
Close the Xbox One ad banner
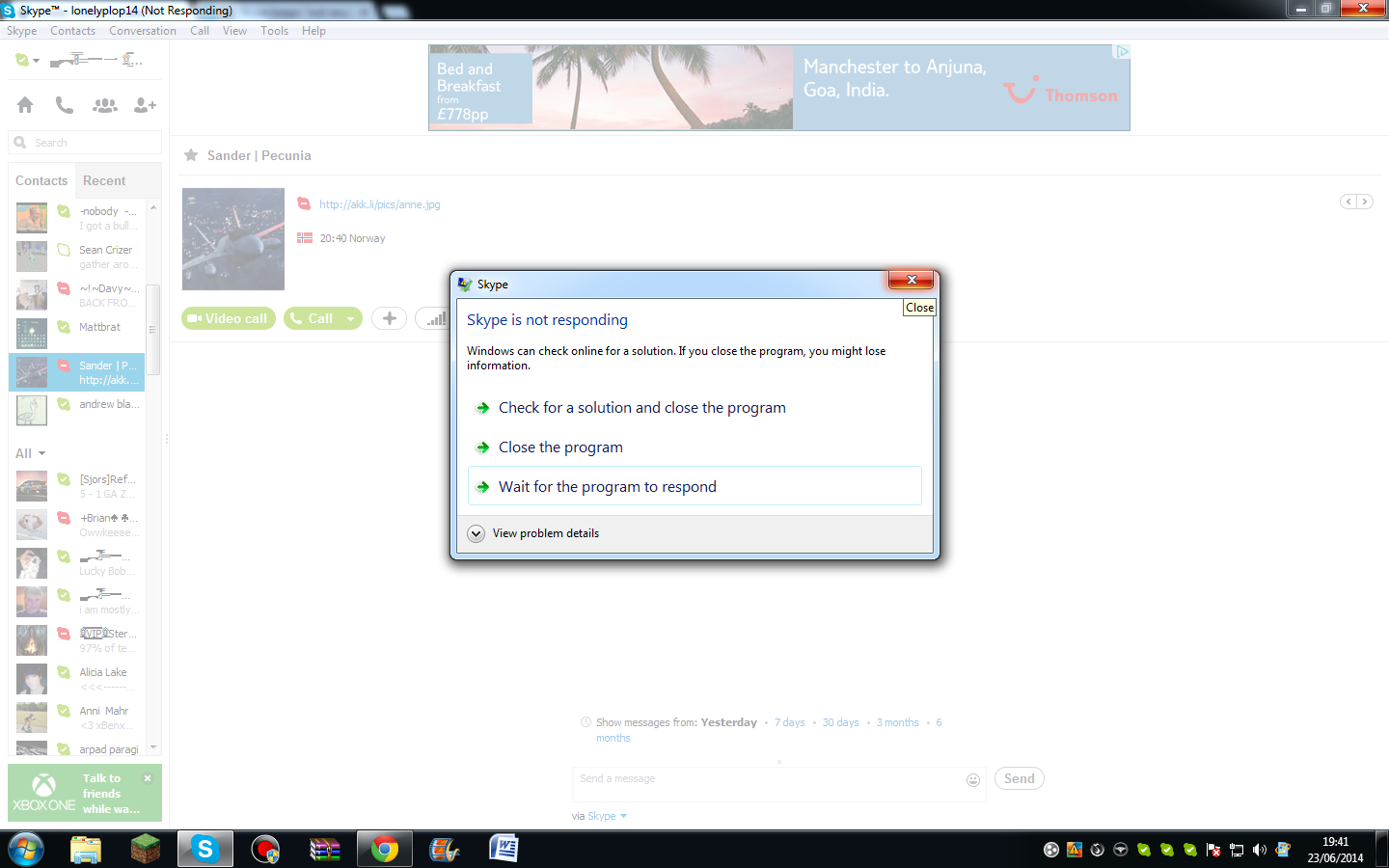[148, 778]
